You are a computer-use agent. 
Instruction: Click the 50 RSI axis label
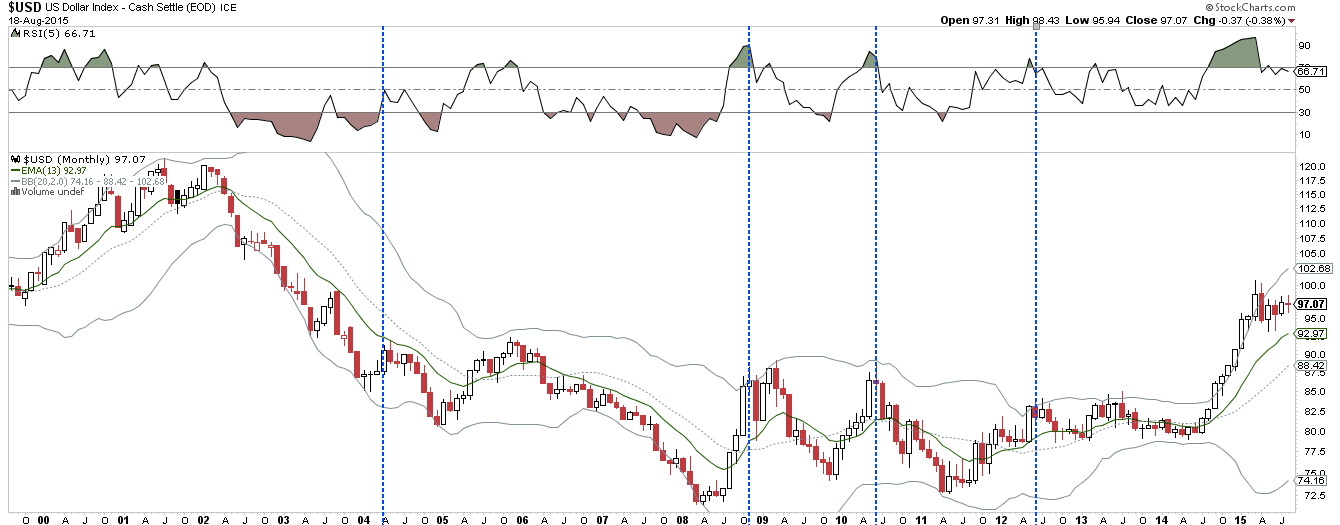[x=1304, y=90]
